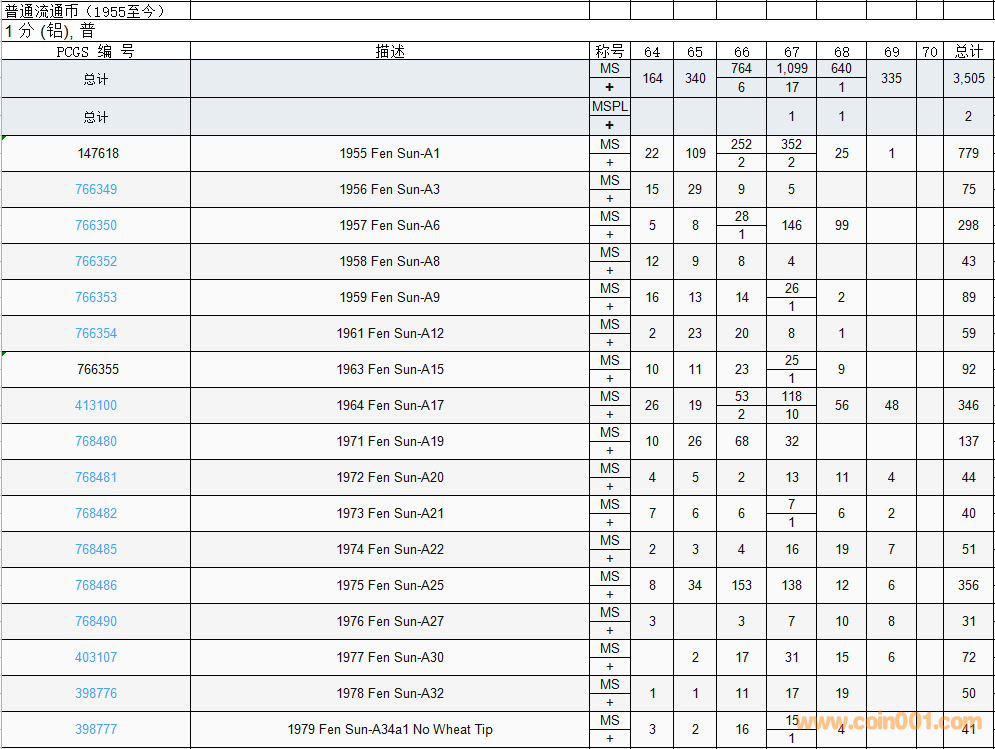Viewport: 995px width, 749px height.
Task: Click the 描述 column header
Action: 390,52
